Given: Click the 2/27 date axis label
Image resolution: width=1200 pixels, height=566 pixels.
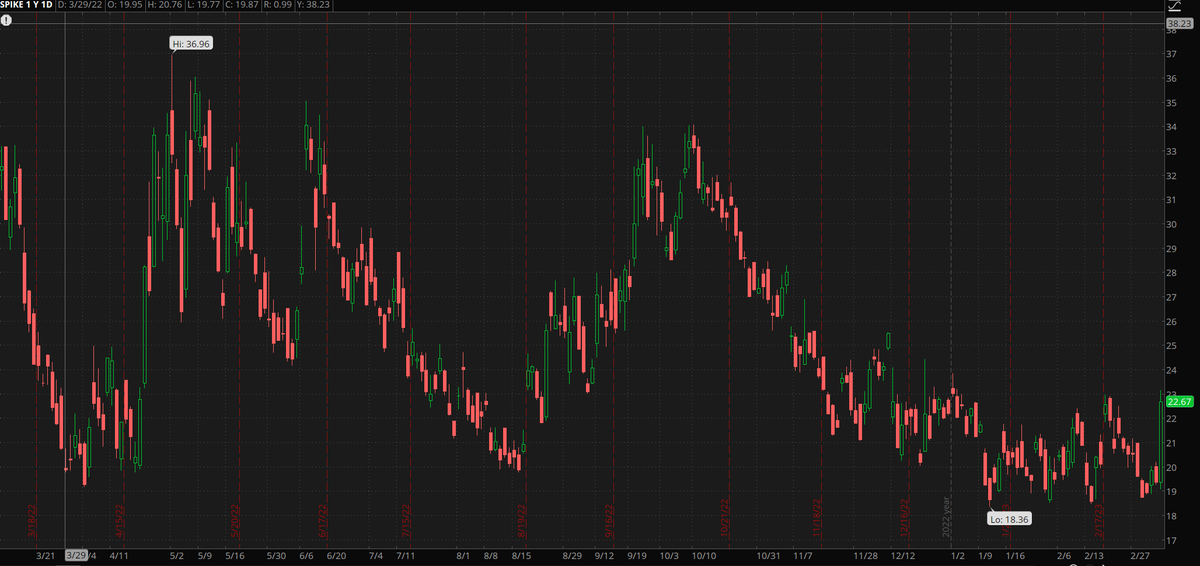Looking at the screenshot, I should point(1138,555).
